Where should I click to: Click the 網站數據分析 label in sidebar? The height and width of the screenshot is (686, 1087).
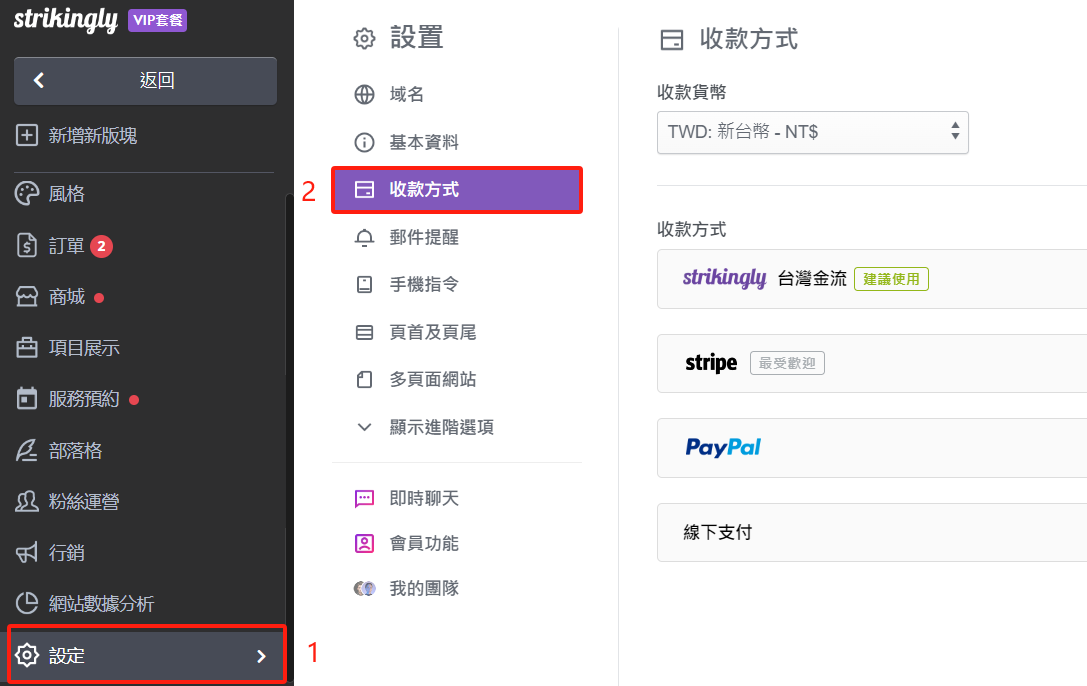click(x=101, y=603)
